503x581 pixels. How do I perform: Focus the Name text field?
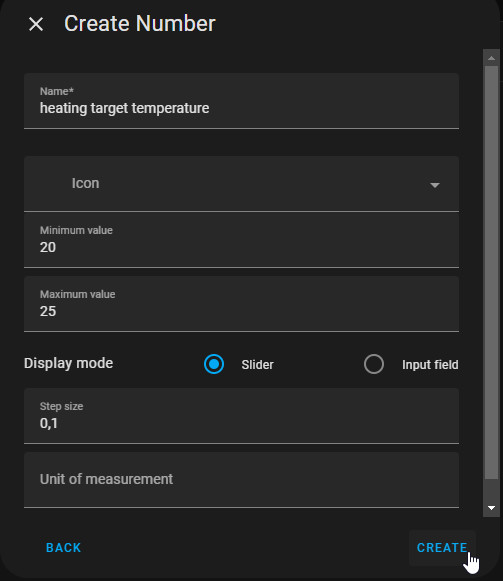tap(241, 101)
